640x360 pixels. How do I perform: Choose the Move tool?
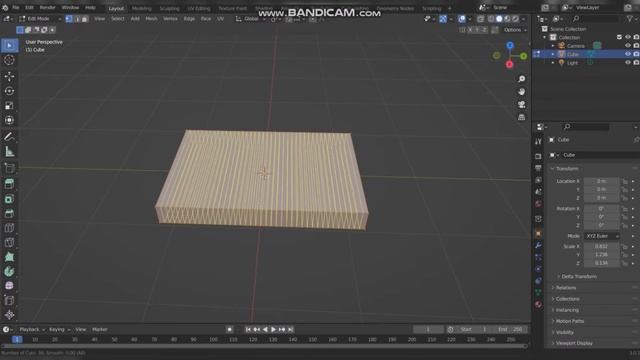[x=9, y=76]
